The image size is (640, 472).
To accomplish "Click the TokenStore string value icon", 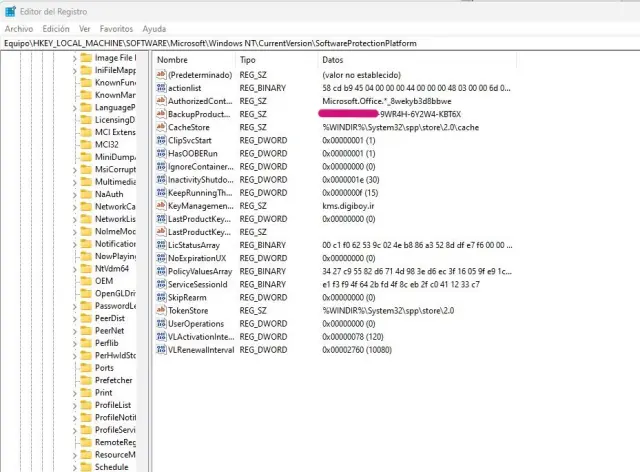I will [160, 310].
